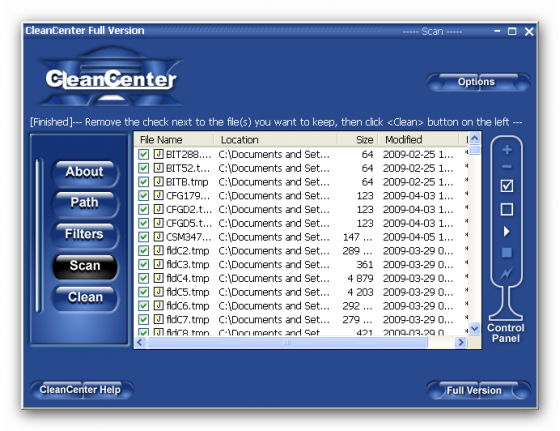Click the size value 4 203

pyautogui.click(x=360, y=292)
